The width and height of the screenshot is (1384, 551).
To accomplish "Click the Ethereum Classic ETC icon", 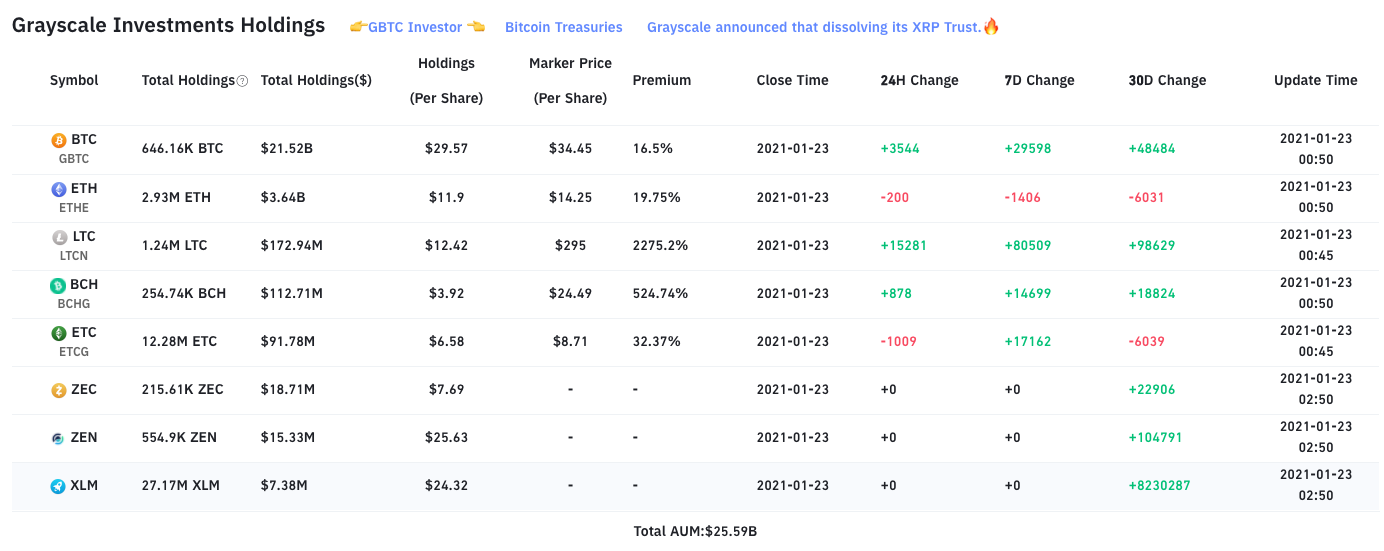I will 58,333.
